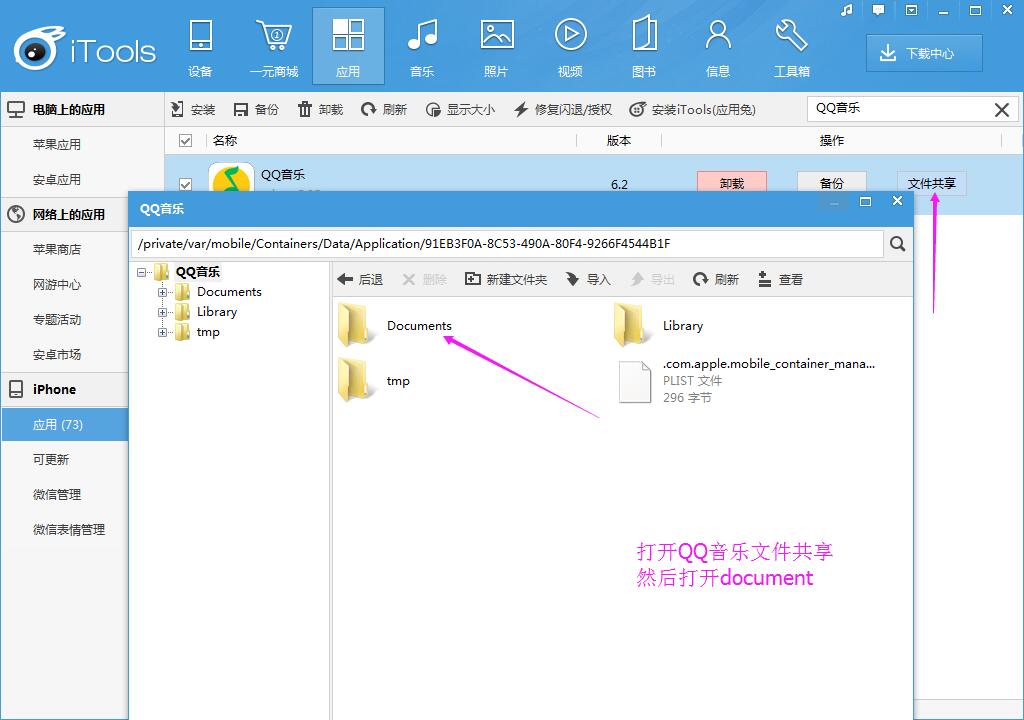The image size is (1024, 720).
Task: Select the Library folder in file pane
Action: pos(659,325)
